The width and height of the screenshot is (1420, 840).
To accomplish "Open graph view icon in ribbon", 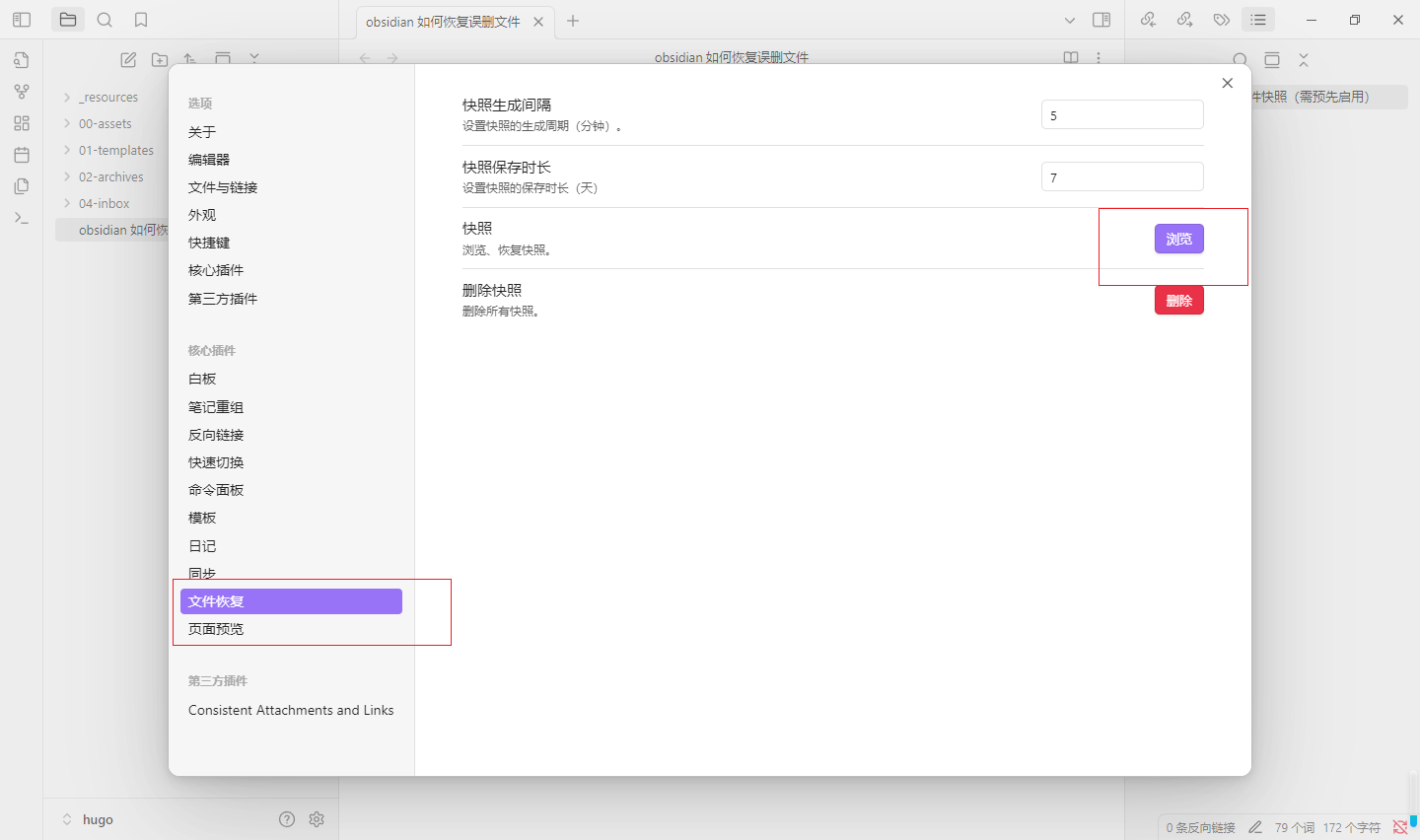I will (x=22, y=92).
